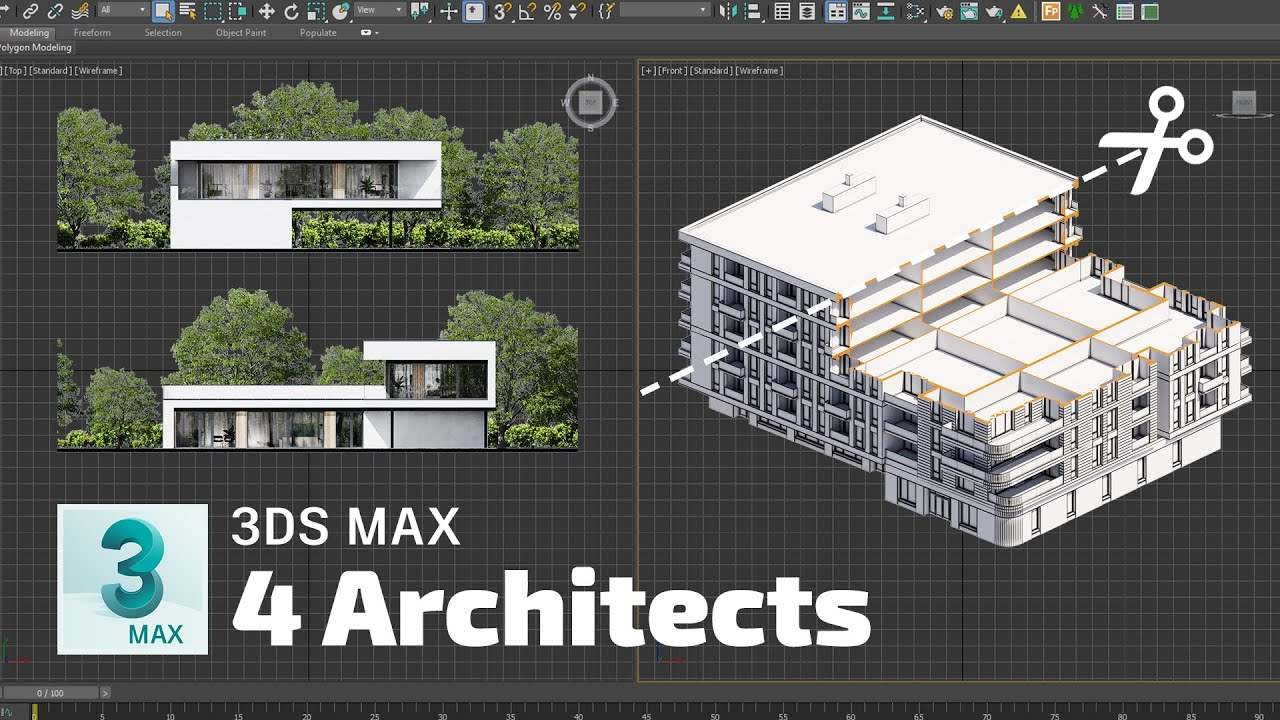This screenshot has width=1280, height=720.
Task: Open the Material Editor
Action: [x=916, y=11]
